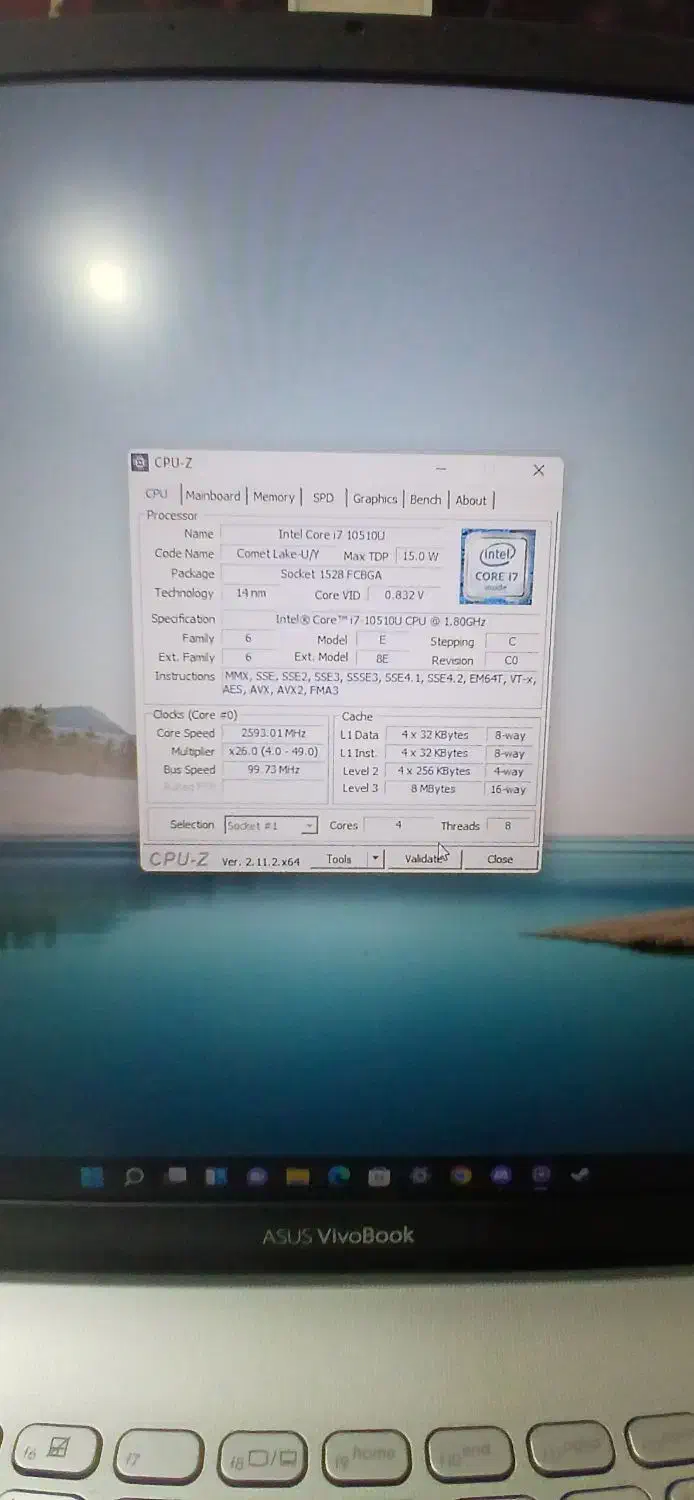The image size is (694, 1500).
Task: Launch File Explorer from the taskbar
Action: click(x=298, y=1177)
